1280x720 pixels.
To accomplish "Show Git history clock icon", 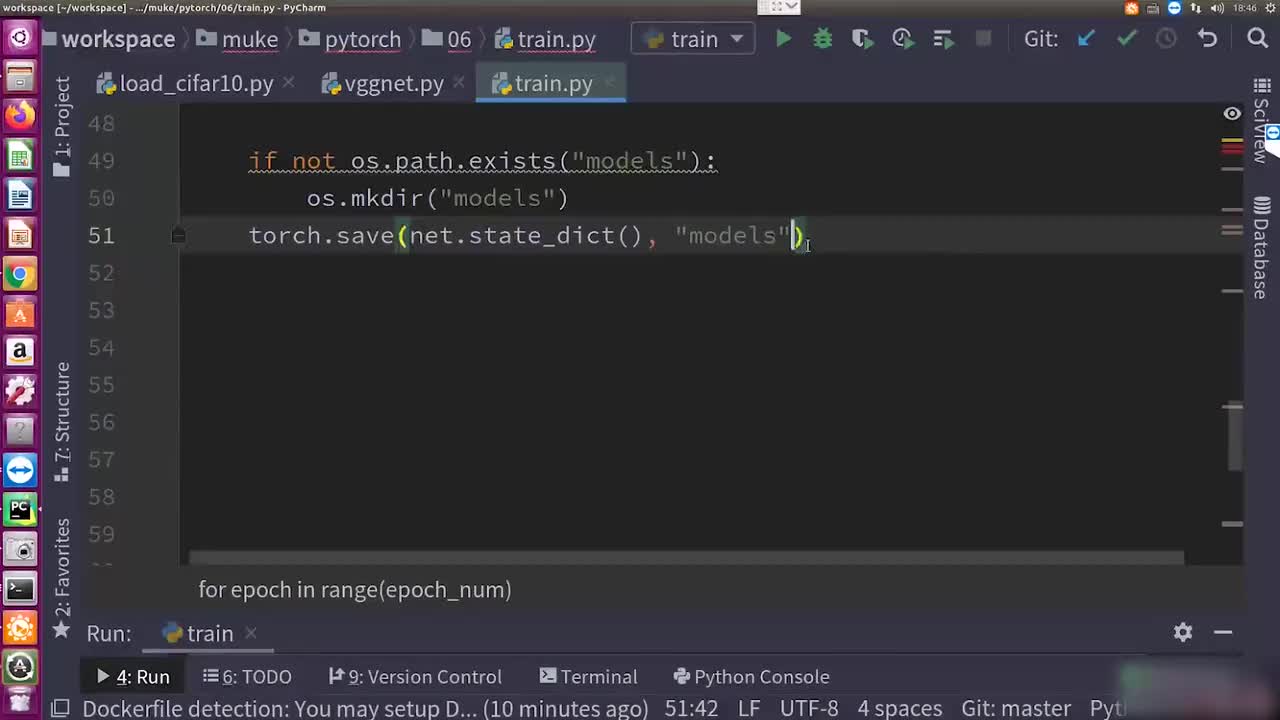I will click(1166, 39).
